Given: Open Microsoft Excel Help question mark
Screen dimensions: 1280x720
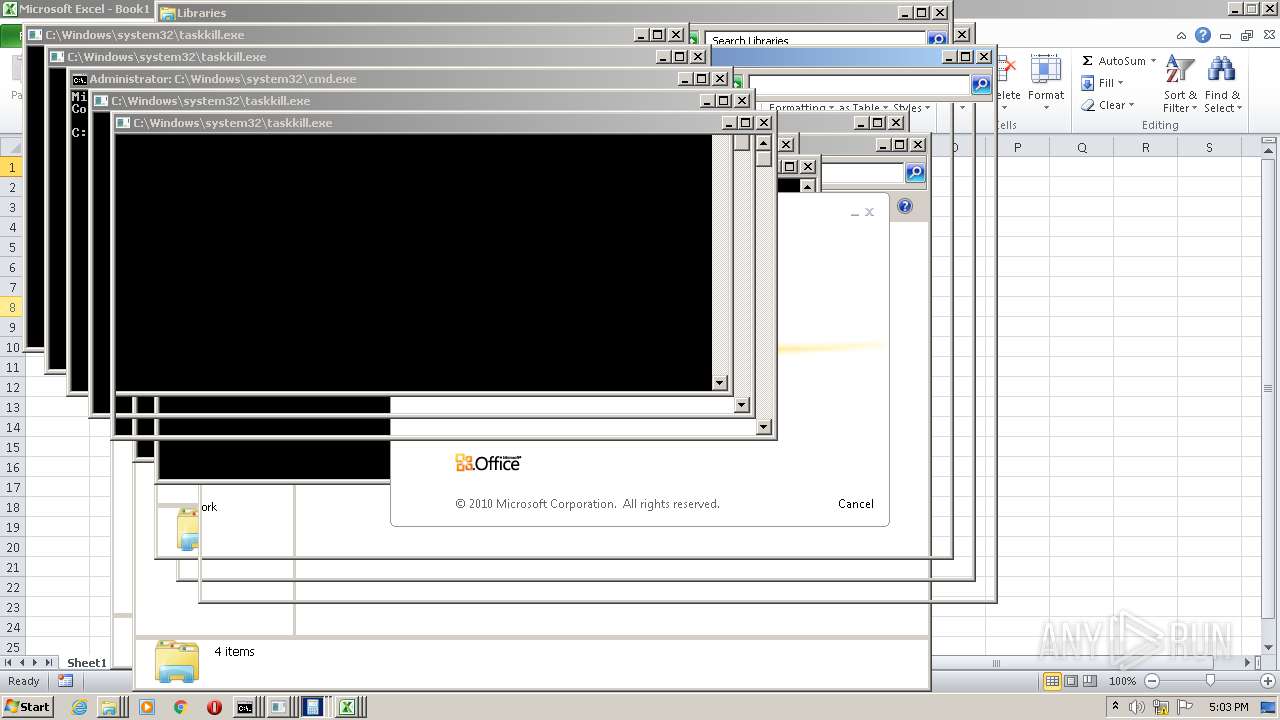Looking at the screenshot, I should pyautogui.click(x=1203, y=35).
